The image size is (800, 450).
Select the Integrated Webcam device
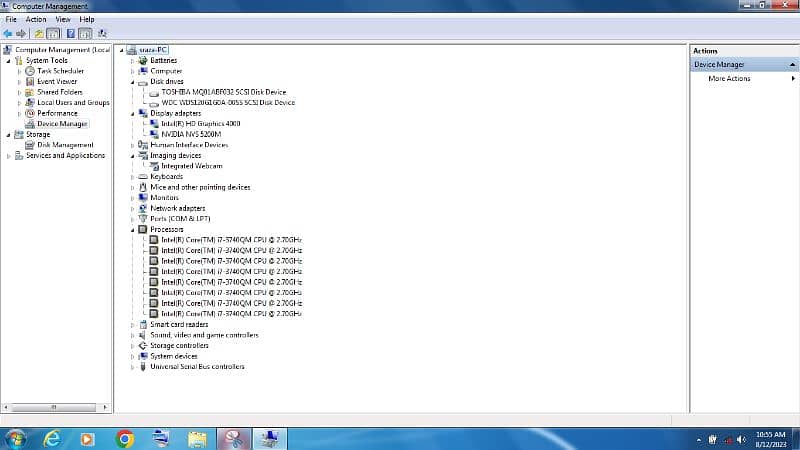191,166
